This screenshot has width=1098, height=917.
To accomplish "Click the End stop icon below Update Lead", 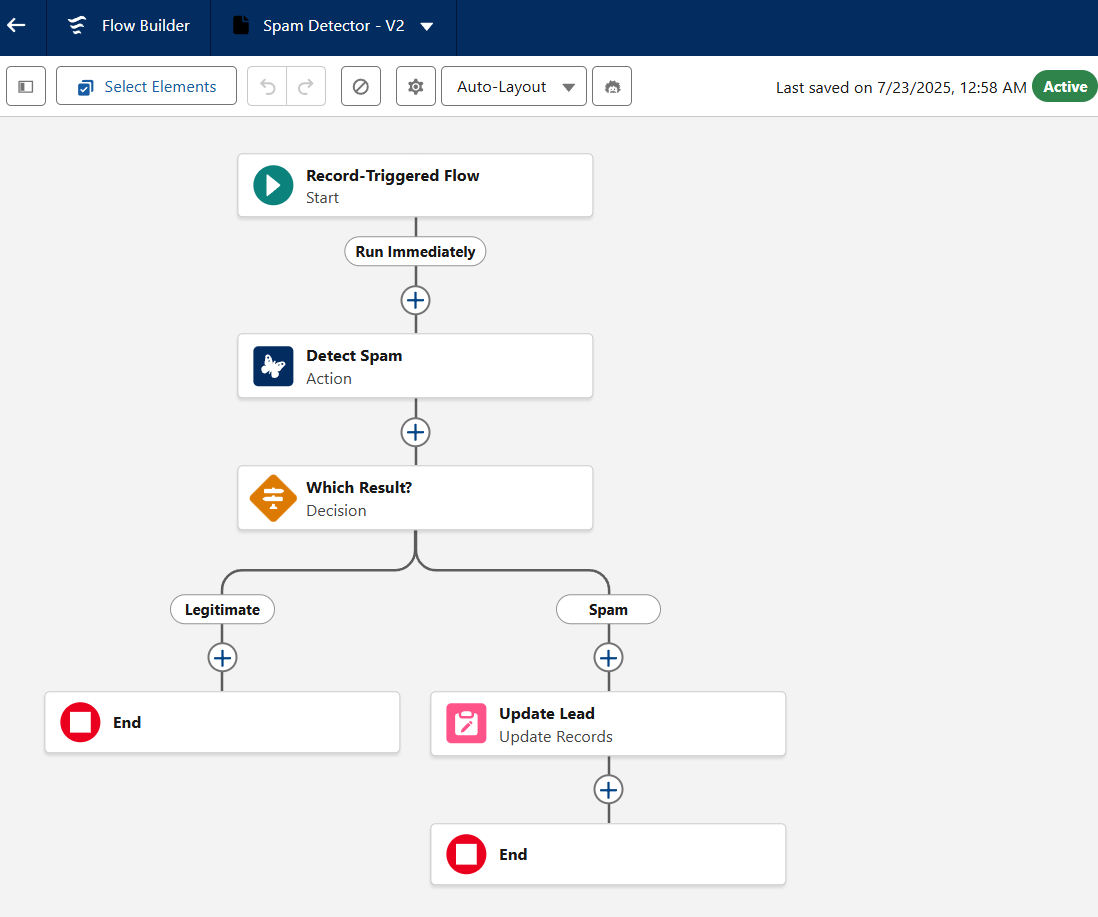I will tap(466, 855).
